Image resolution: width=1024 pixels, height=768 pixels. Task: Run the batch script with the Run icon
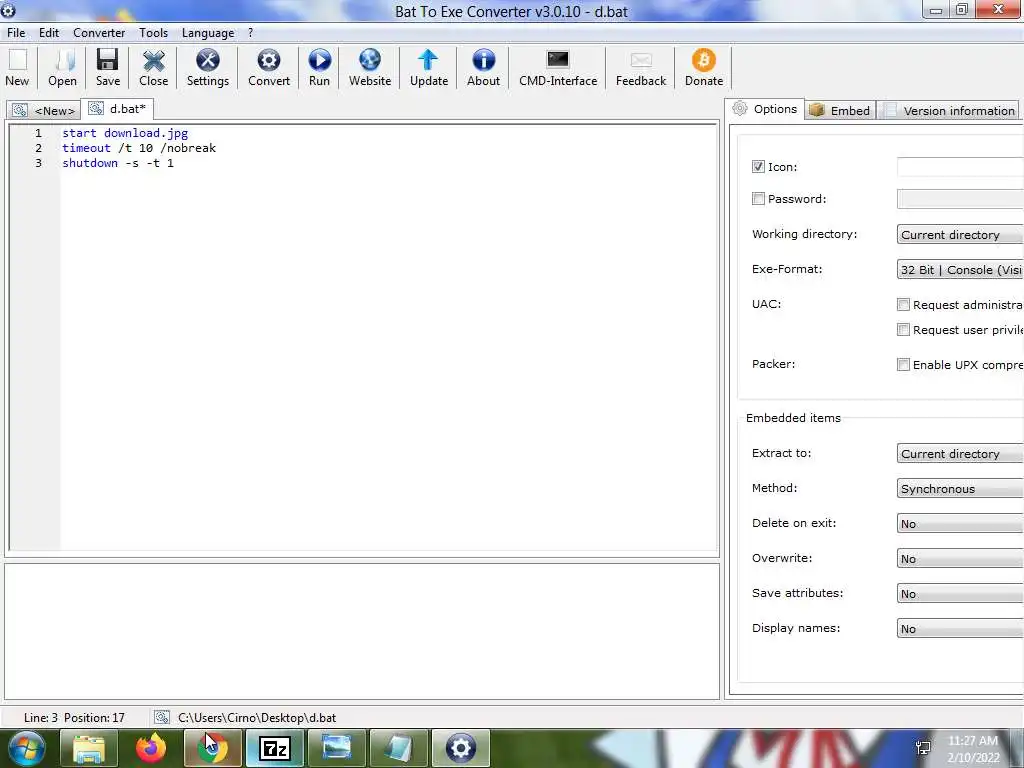pos(319,67)
